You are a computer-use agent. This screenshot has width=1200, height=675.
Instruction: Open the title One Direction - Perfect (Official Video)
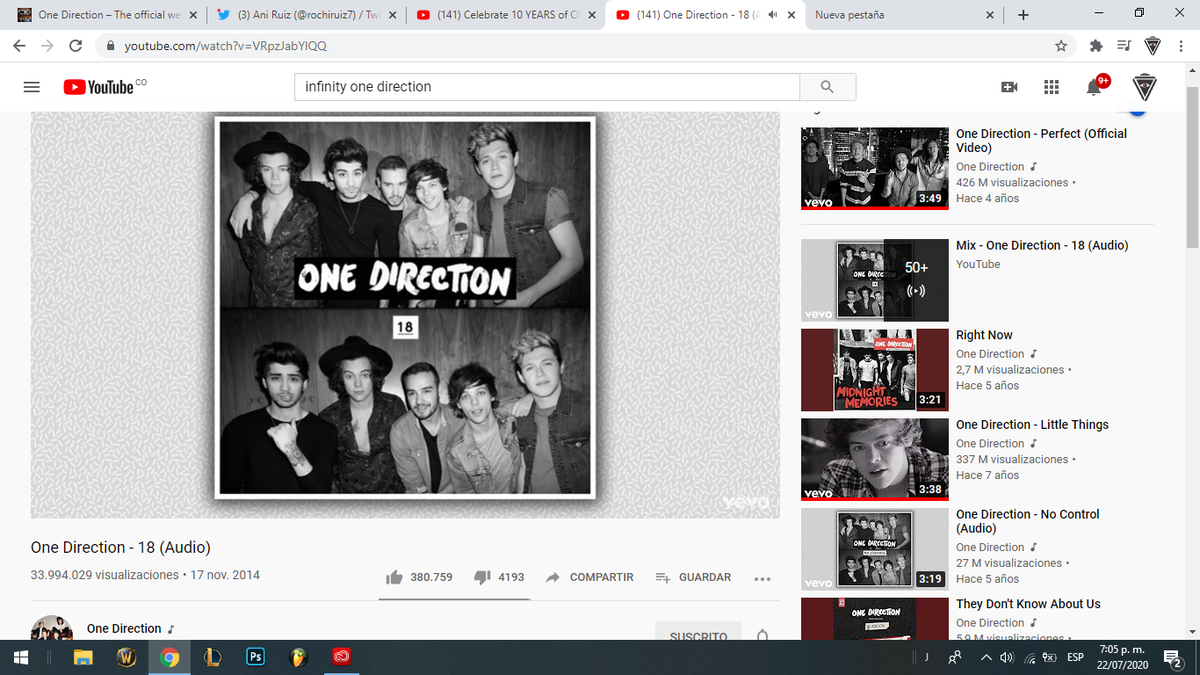1041,140
